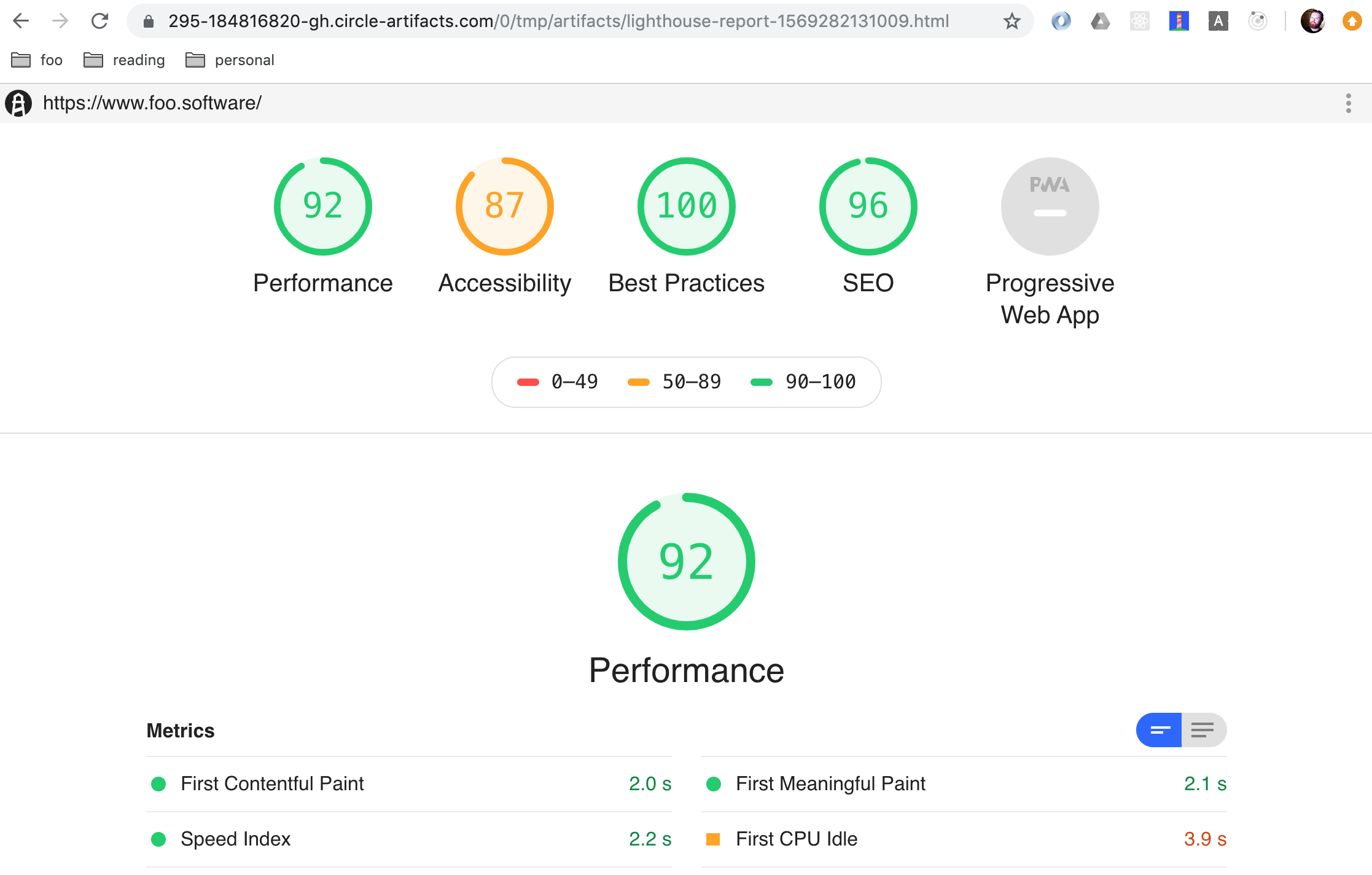1372x875 pixels.
Task: Open the Chrome profile avatar
Action: pos(1312,22)
